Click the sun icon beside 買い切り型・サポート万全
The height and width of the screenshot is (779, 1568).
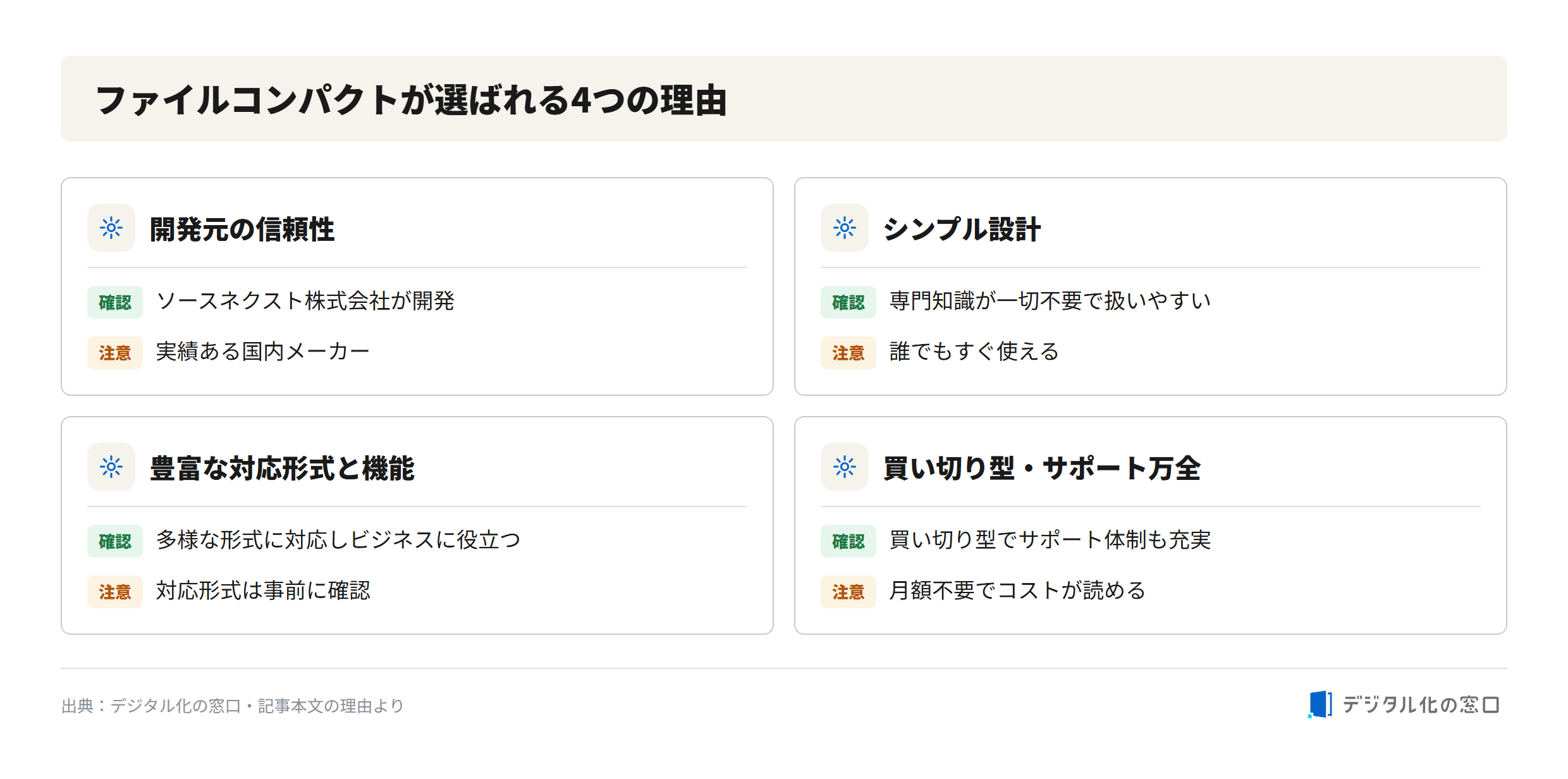844,467
